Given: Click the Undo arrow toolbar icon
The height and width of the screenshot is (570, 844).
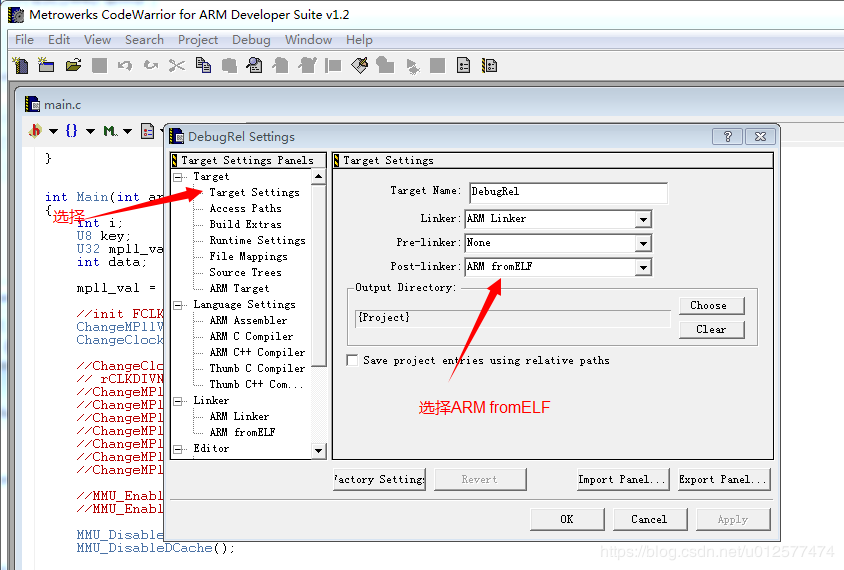Looking at the screenshot, I should [x=125, y=66].
